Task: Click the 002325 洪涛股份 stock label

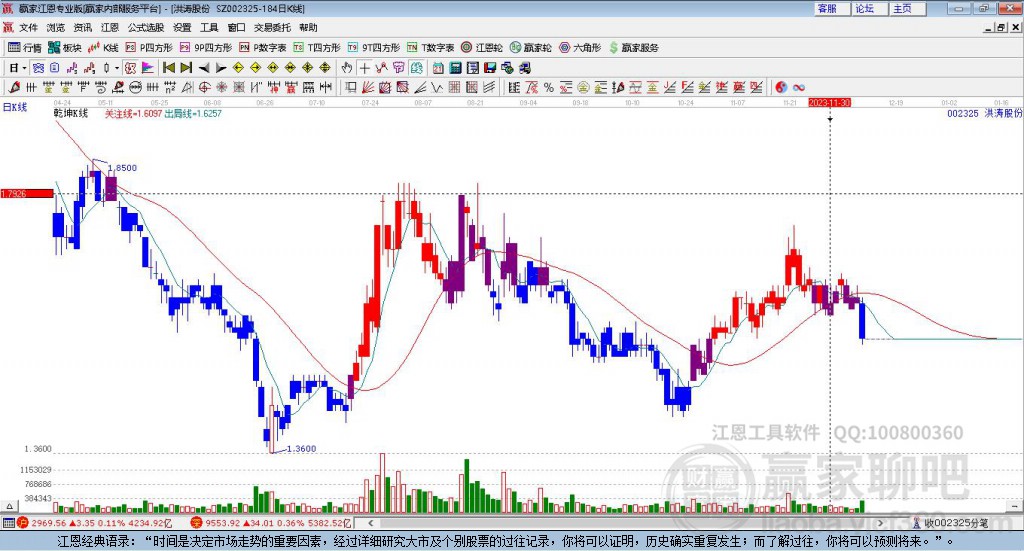Action: pos(984,114)
